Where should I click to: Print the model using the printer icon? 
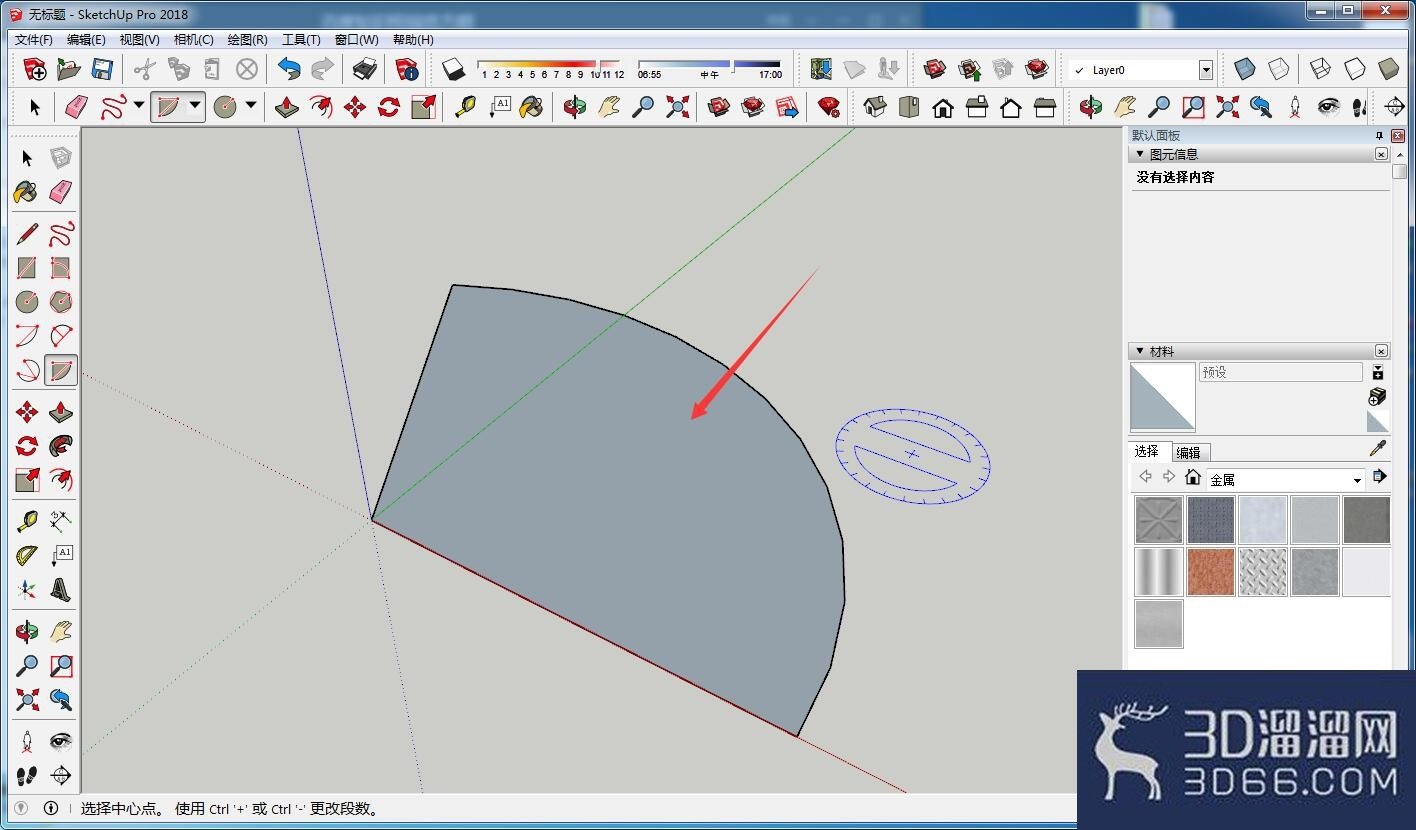[365, 69]
